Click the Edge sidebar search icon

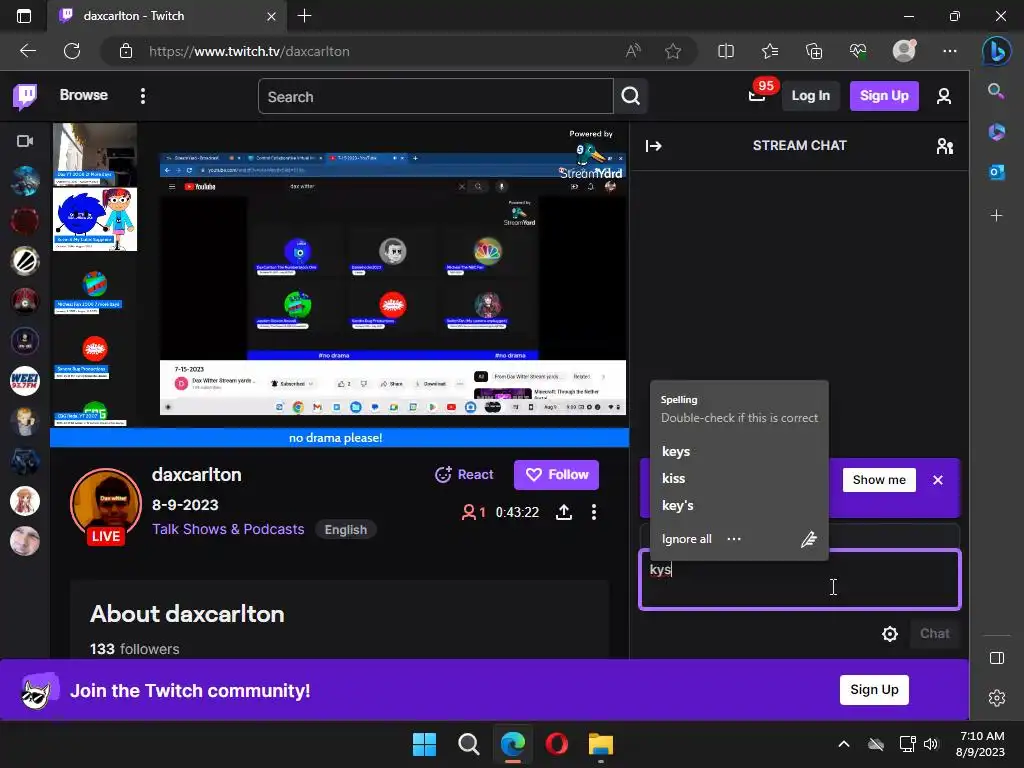(996, 91)
